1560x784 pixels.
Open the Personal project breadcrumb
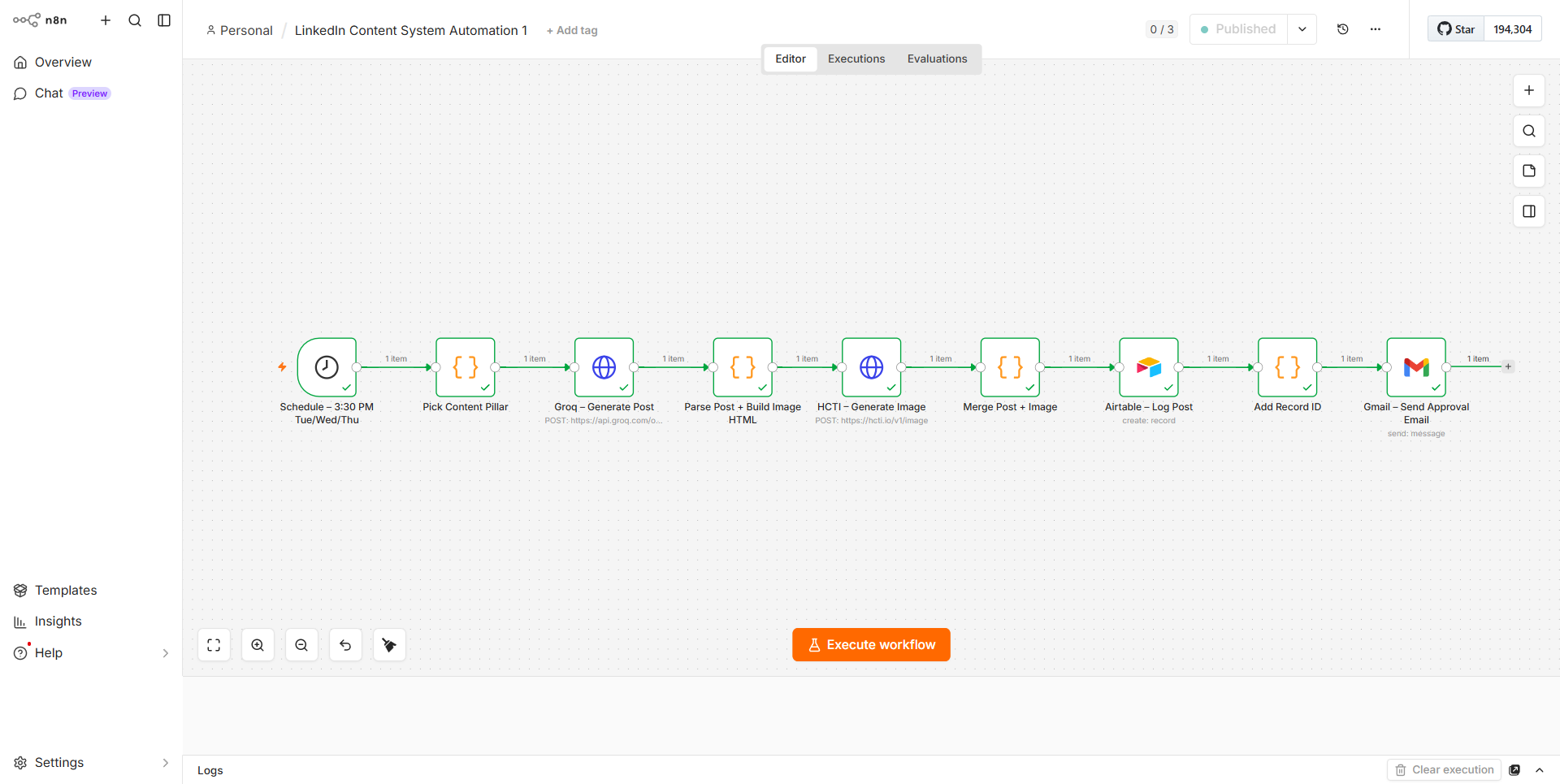(240, 31)
